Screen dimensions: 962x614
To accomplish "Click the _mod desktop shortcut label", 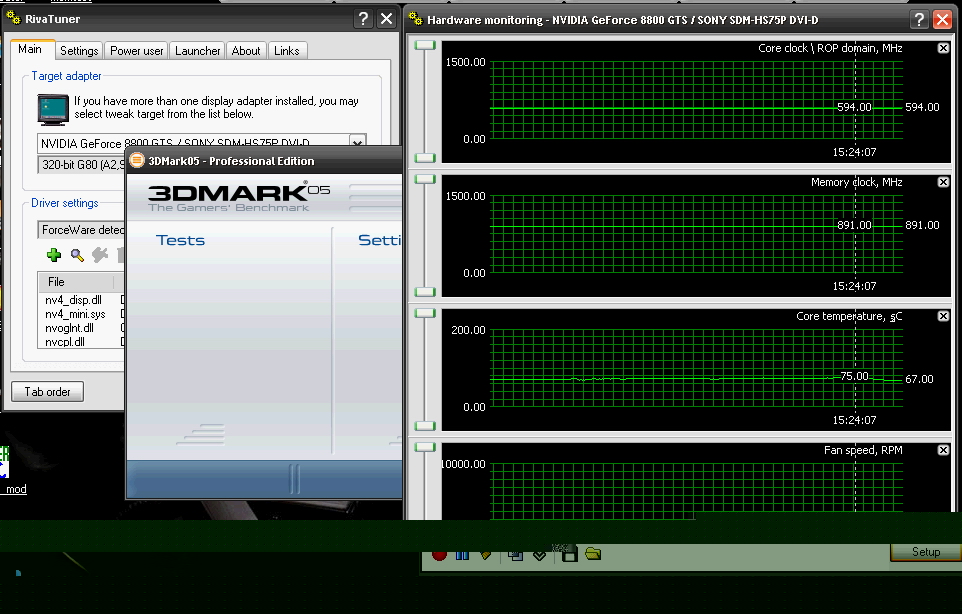I will click(x=15, y=489).
